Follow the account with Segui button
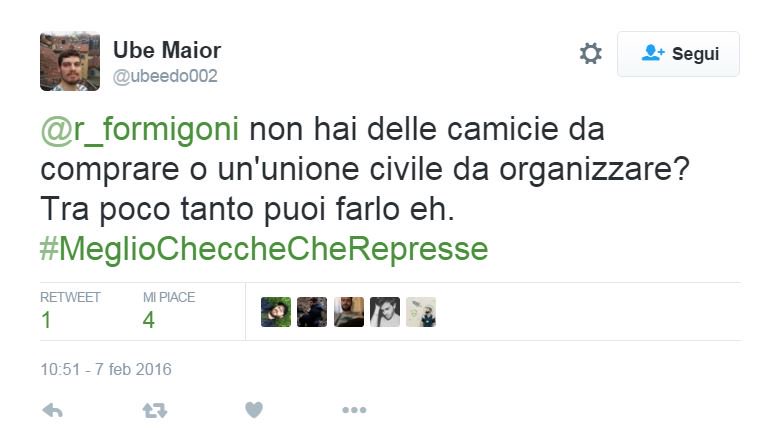This screenshot has height=442, width=782. 678,54
